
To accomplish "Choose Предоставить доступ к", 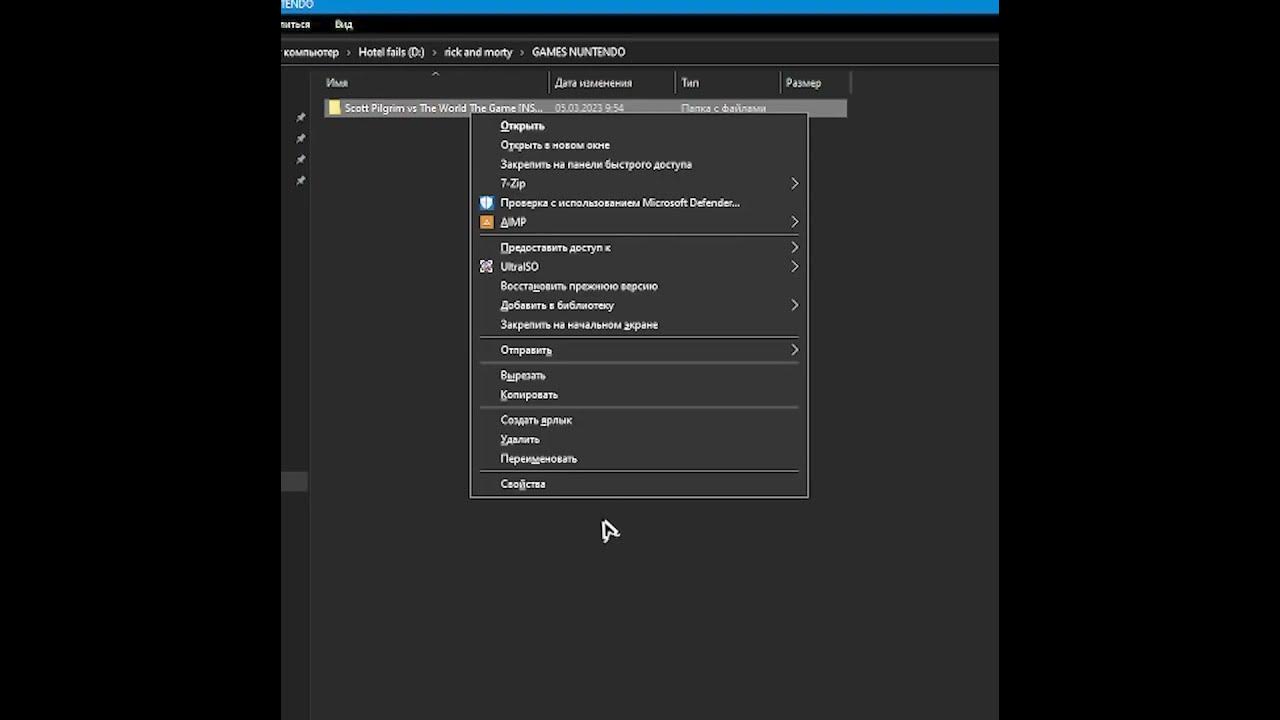I will pos(555,247).
